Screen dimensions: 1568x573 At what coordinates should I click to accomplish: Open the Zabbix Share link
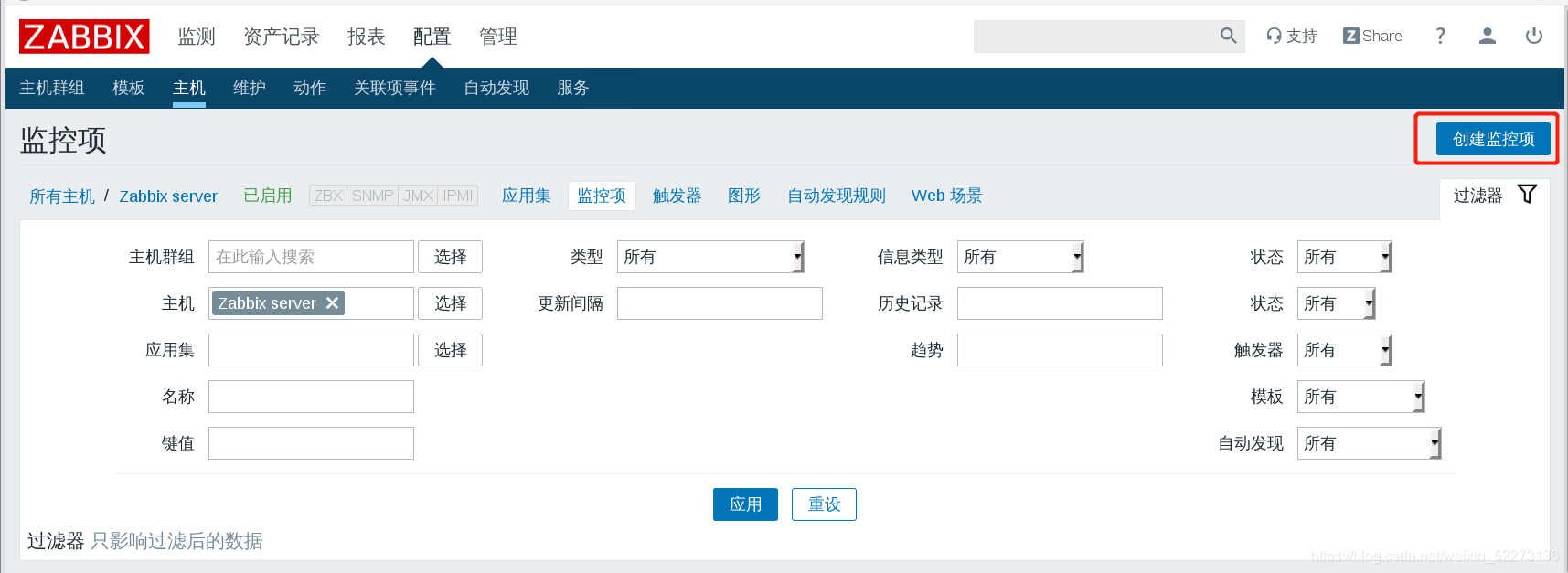[1372, 36]
